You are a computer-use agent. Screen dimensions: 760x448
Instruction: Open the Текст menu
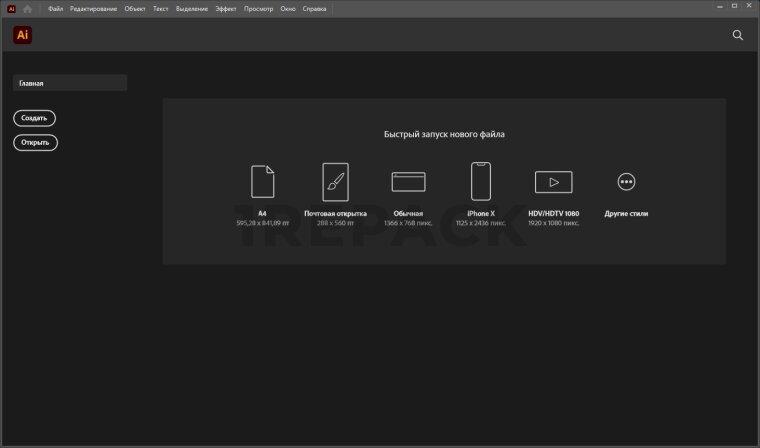click(x=160, y=8)
